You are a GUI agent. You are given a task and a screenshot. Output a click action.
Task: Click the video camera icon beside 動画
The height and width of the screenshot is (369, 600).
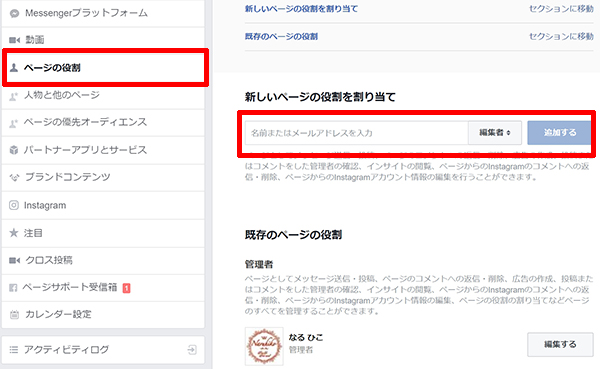pyautogui.click(x=14, y=40)
